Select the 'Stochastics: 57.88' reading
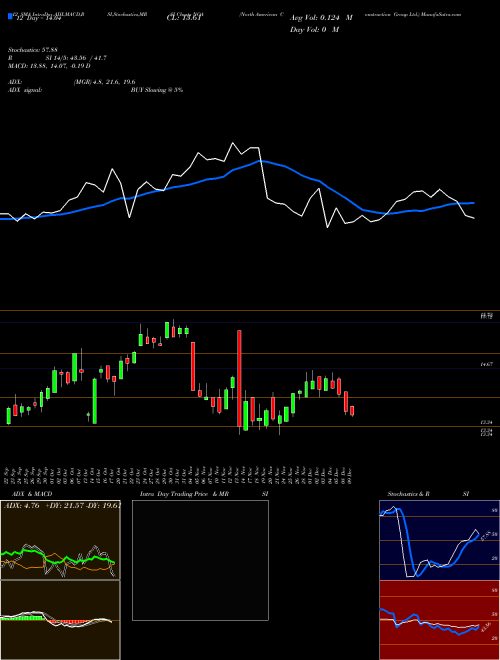 point(33,50)
